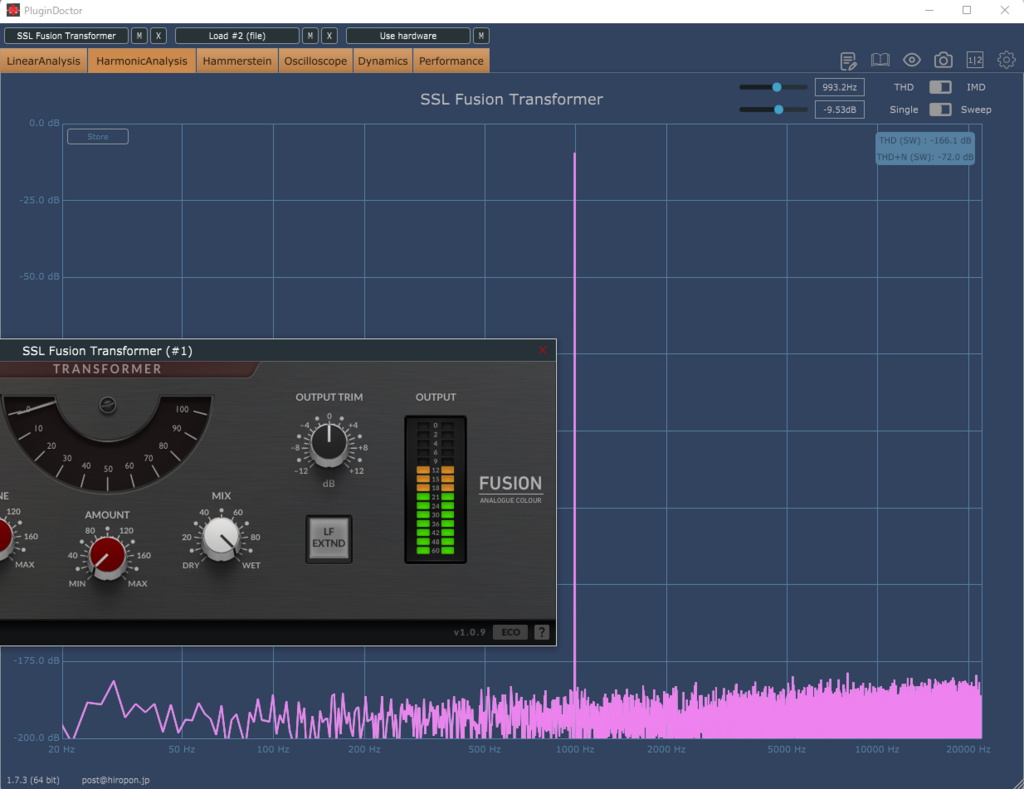The height and width of the screenshot is (789, 1024).
Task: Click the -25.0 dB axis label
Action: (39, 200)
